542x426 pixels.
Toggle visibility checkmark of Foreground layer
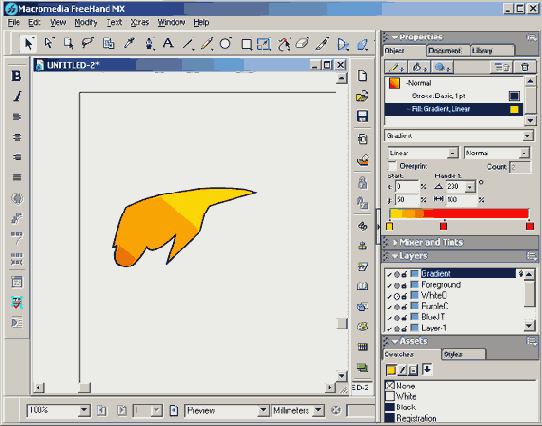(390, 285)
